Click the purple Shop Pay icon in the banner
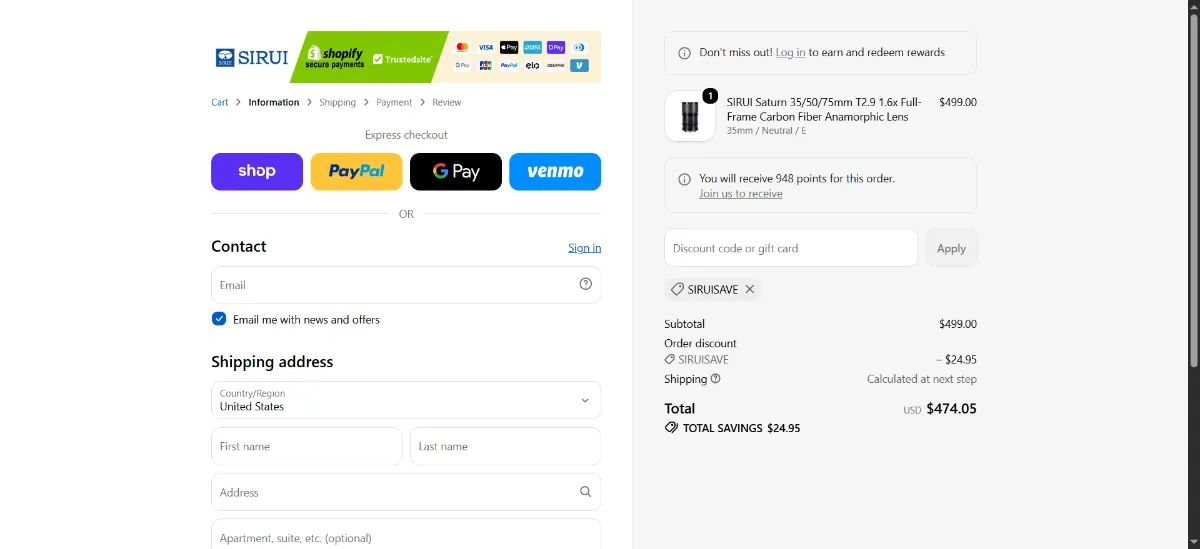The image size is (1200, 549). (556, 47)
